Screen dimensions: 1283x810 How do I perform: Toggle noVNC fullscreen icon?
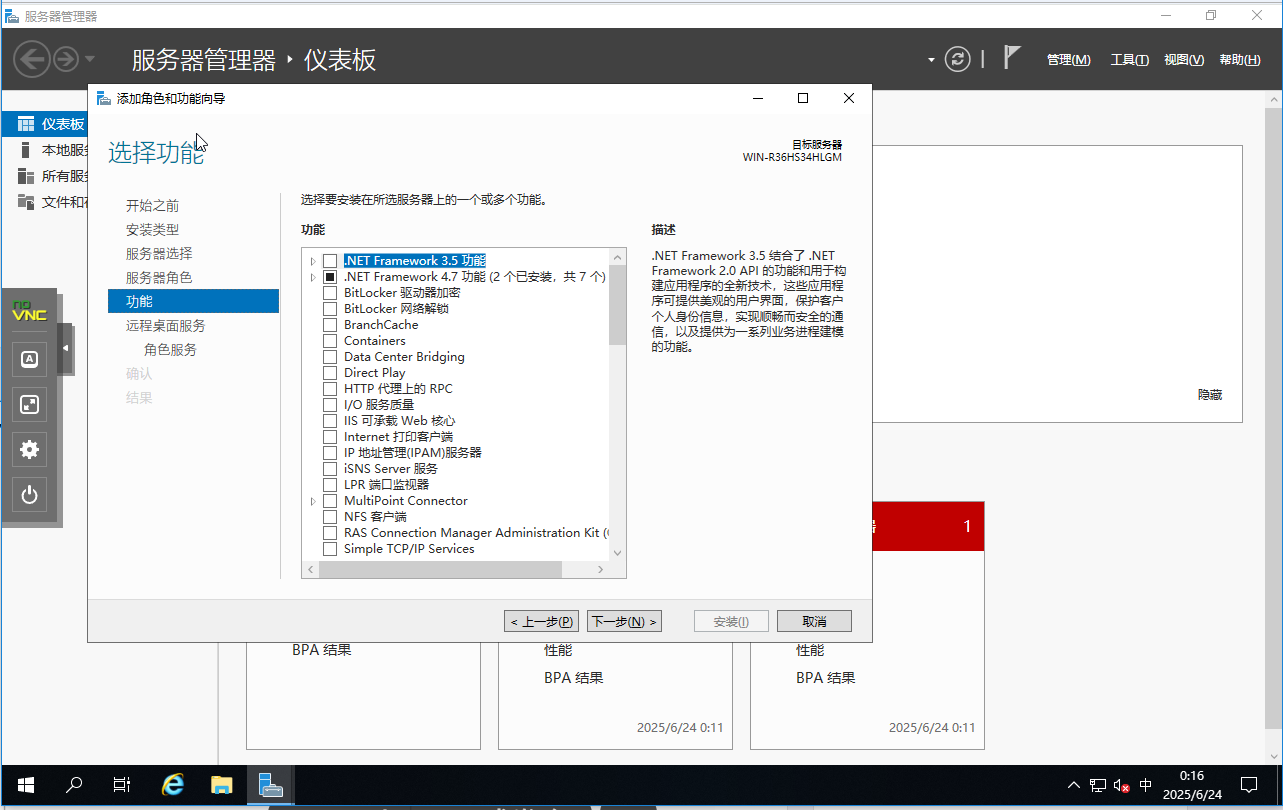29,405
